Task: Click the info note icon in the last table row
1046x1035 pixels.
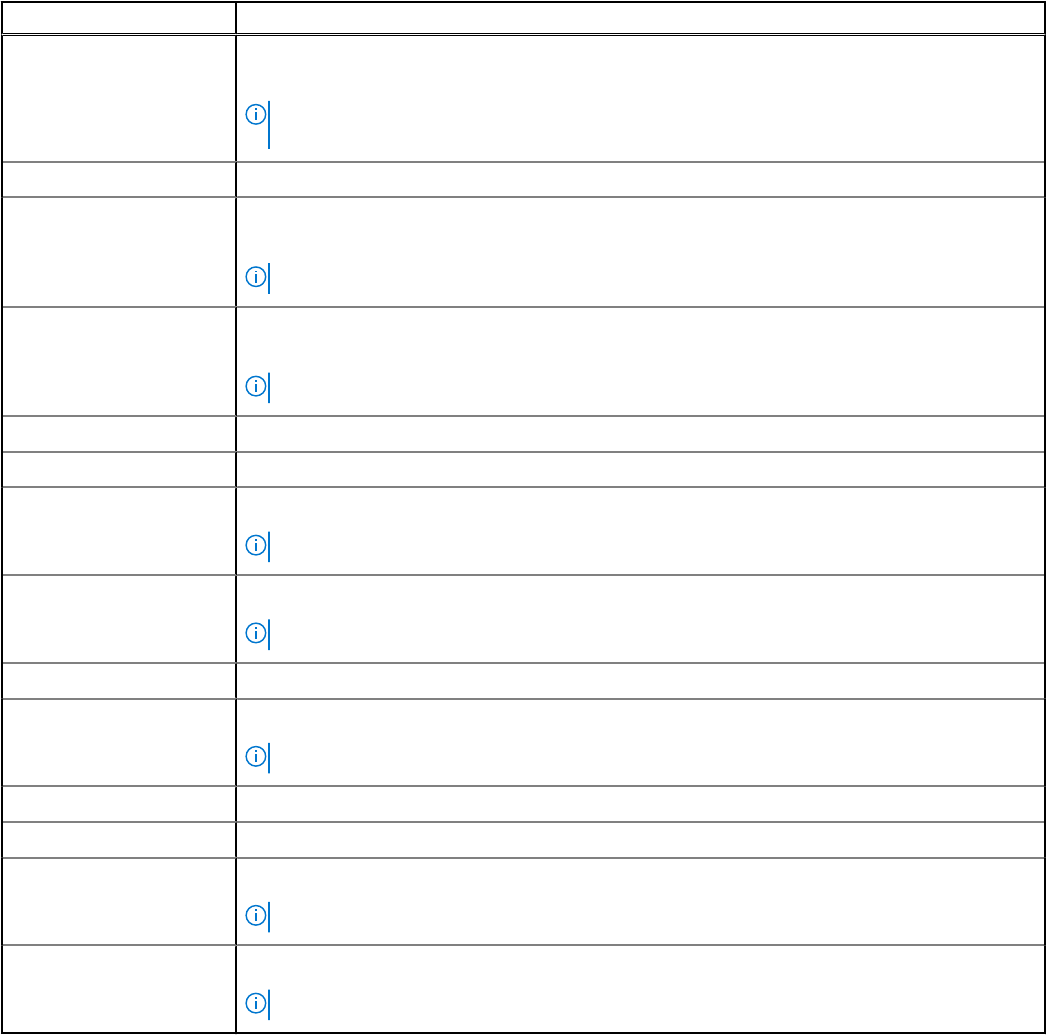Action: pos(255,1003)
